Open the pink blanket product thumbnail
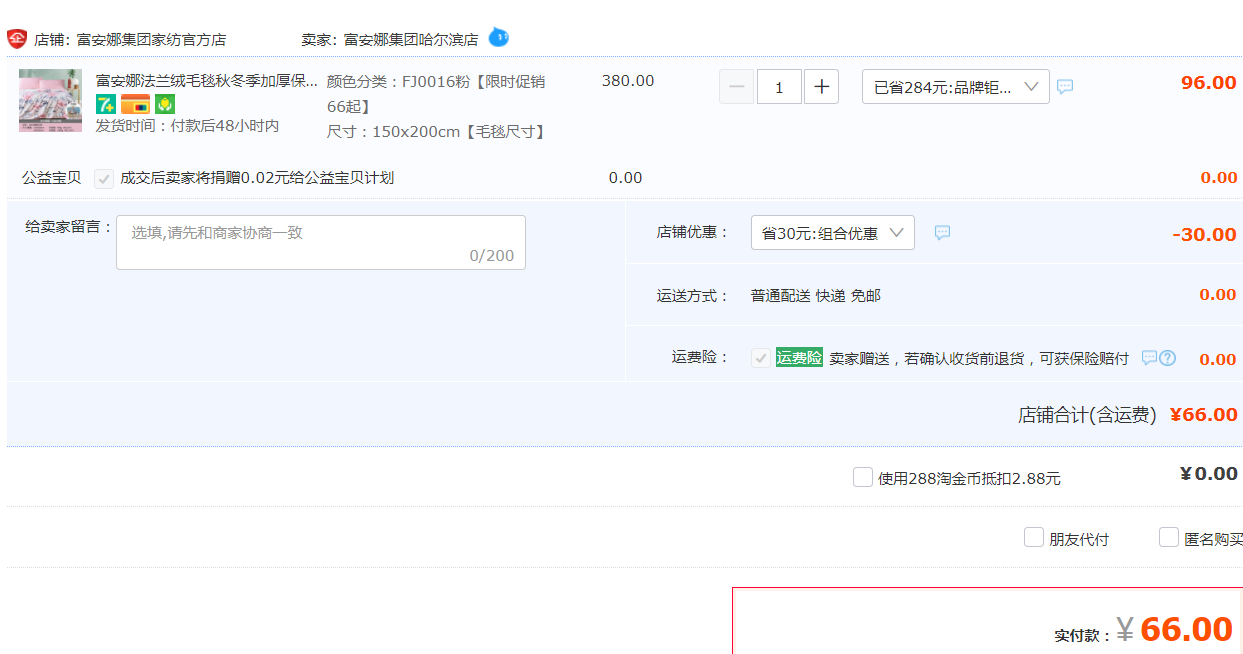 (50, 100)
